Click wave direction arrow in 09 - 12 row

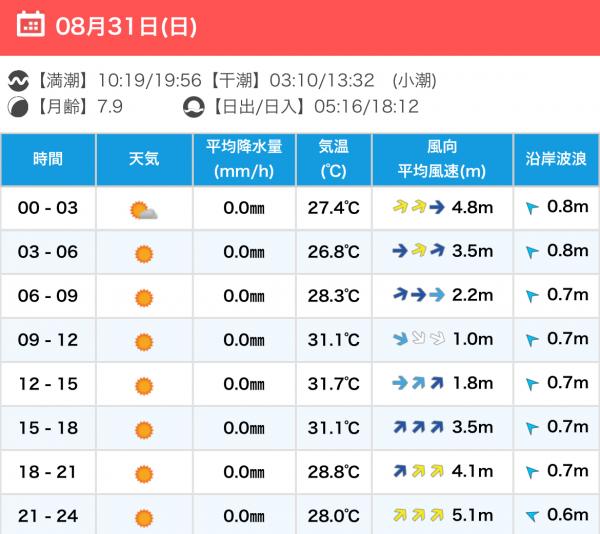[532, 340]
